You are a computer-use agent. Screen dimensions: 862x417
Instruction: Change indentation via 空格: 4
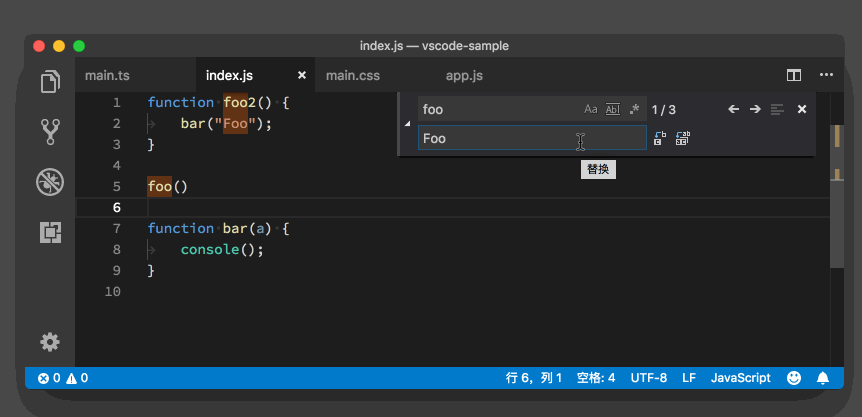[x=596, y=378]
